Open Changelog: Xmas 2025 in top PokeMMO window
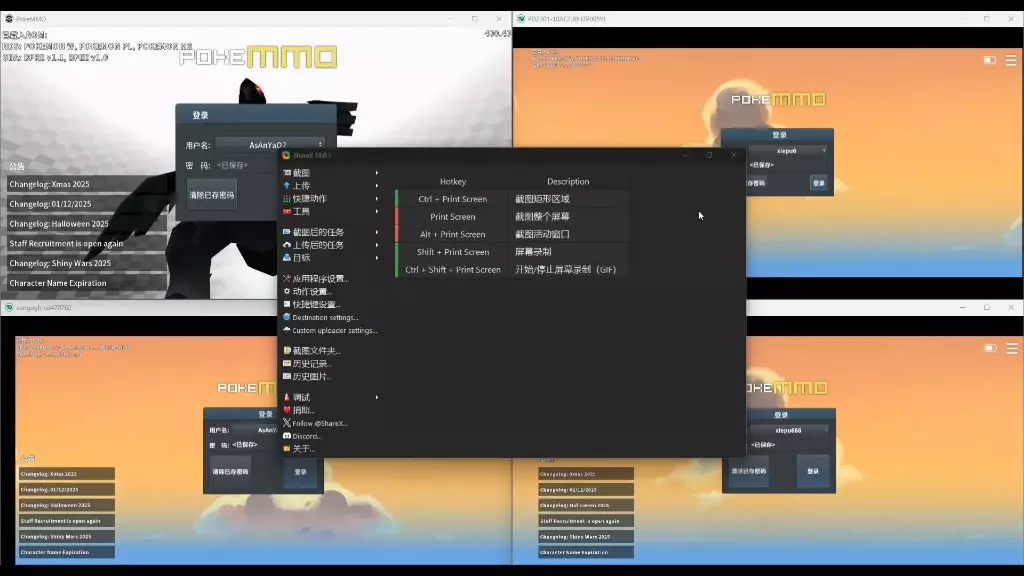This screenshot has height=576, width=1024. click(x=85, y=184)
